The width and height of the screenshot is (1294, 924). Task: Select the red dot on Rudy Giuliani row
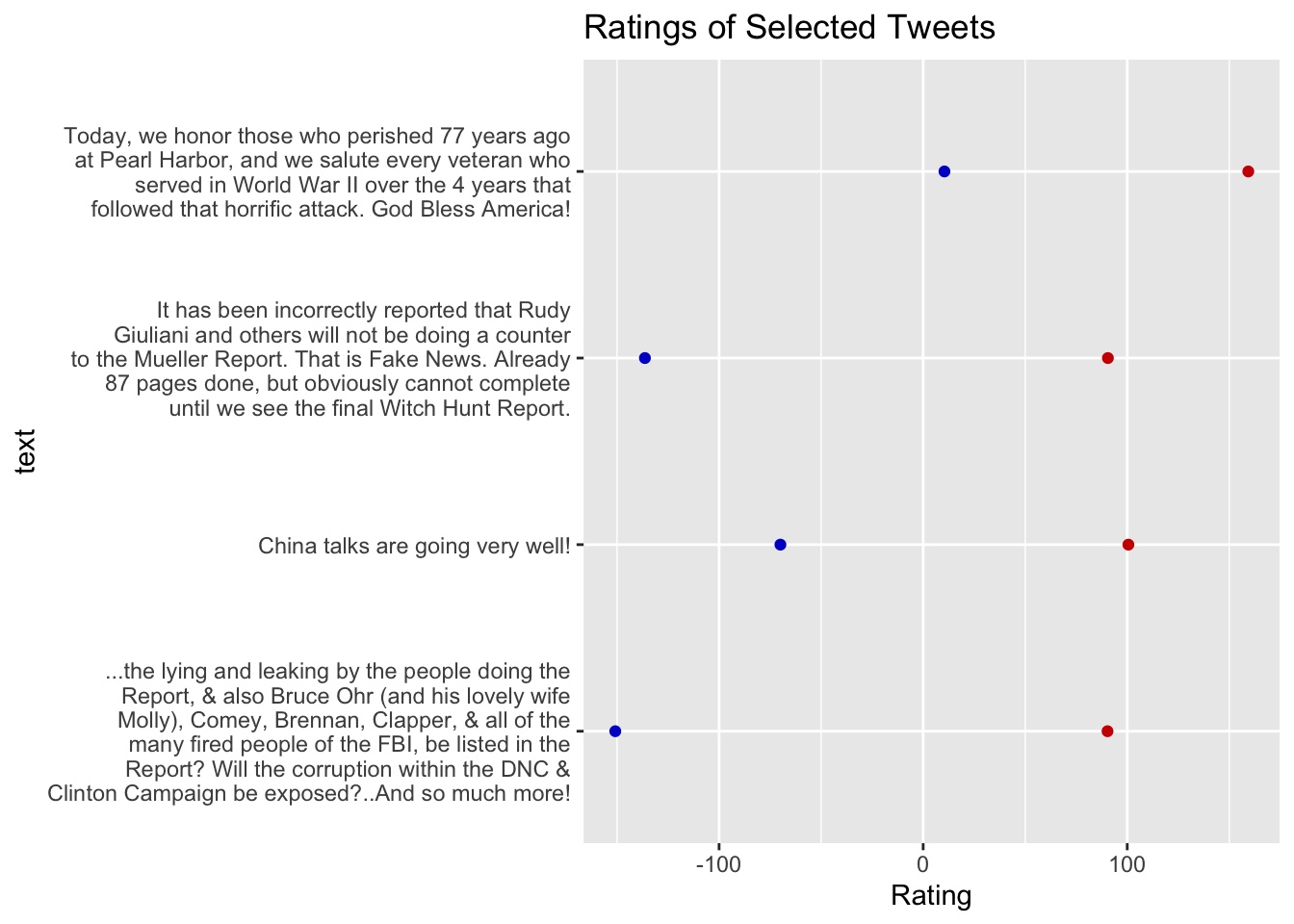1107,358
